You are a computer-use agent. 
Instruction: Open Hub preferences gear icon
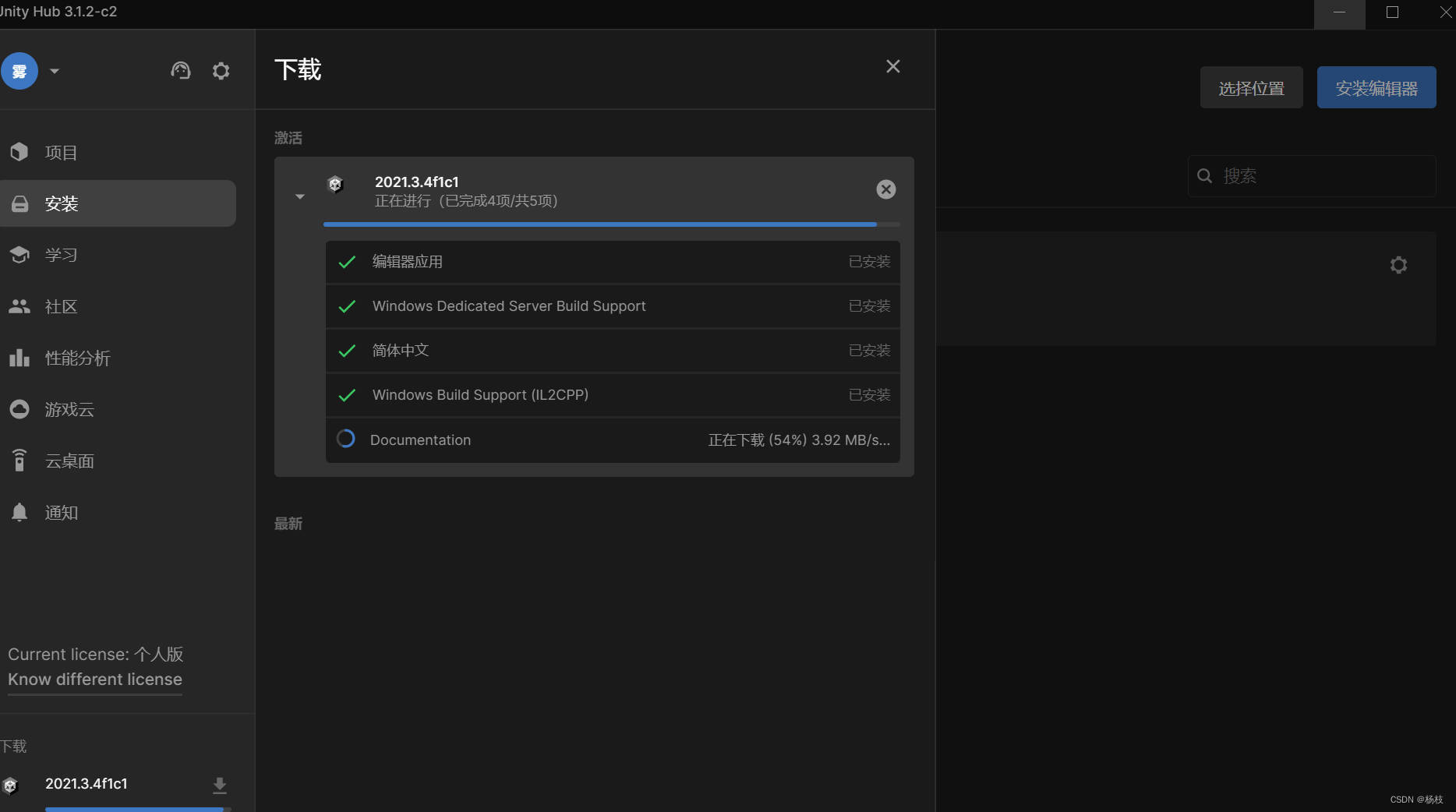221,71
